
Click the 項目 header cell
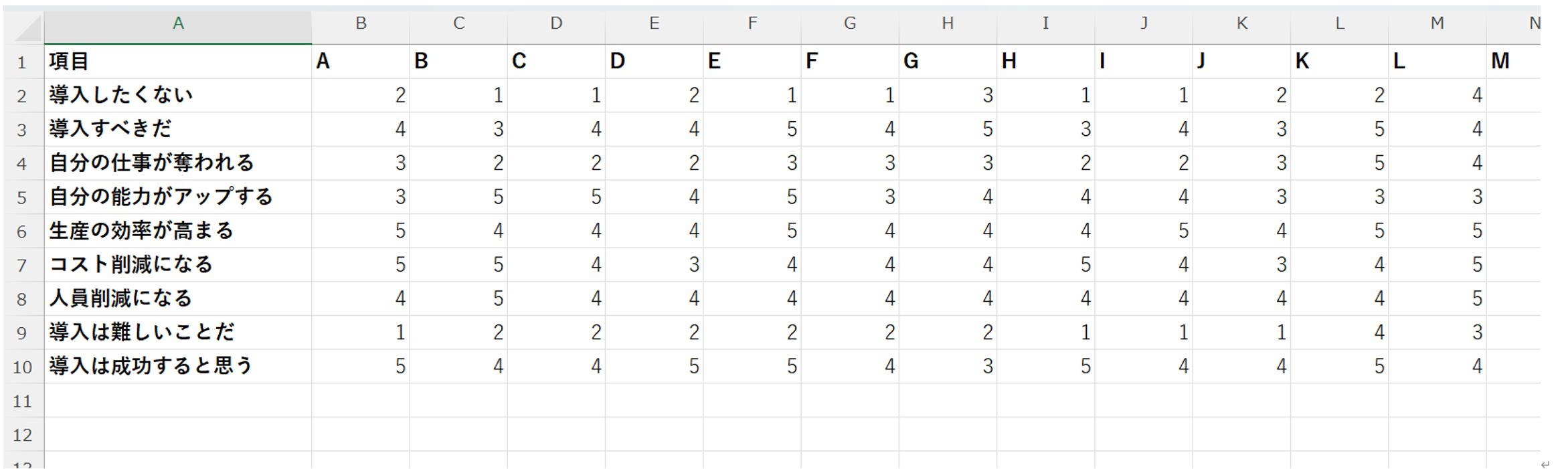(x=69, y=62)
